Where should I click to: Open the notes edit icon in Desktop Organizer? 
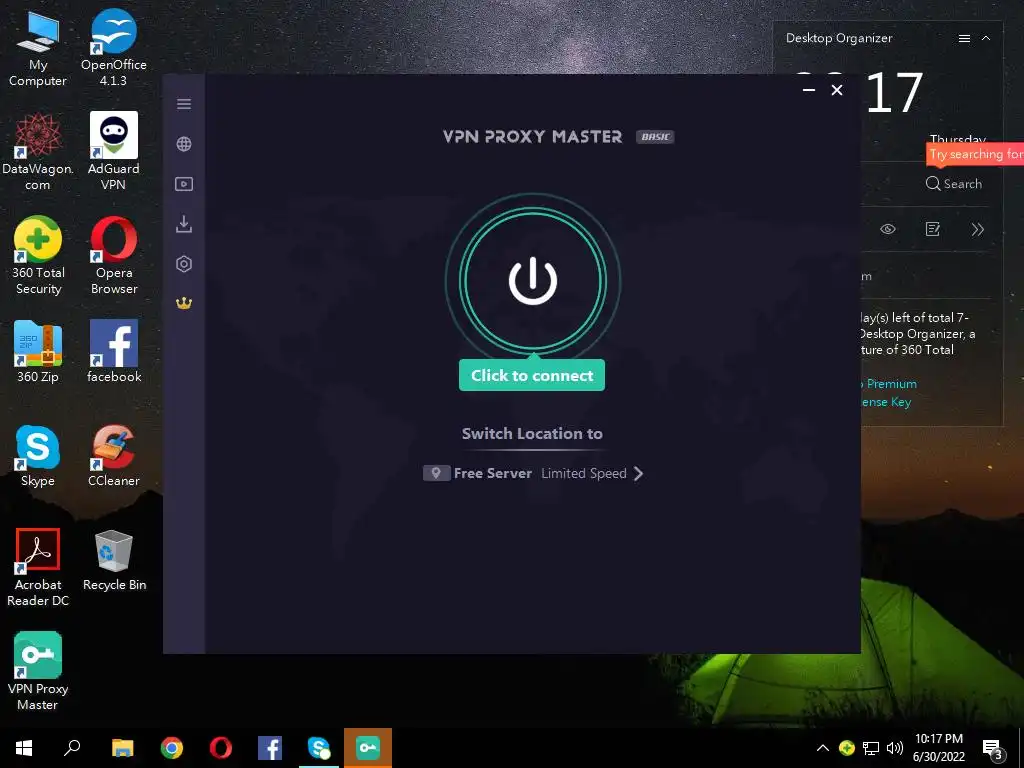(x=933, y=229)
